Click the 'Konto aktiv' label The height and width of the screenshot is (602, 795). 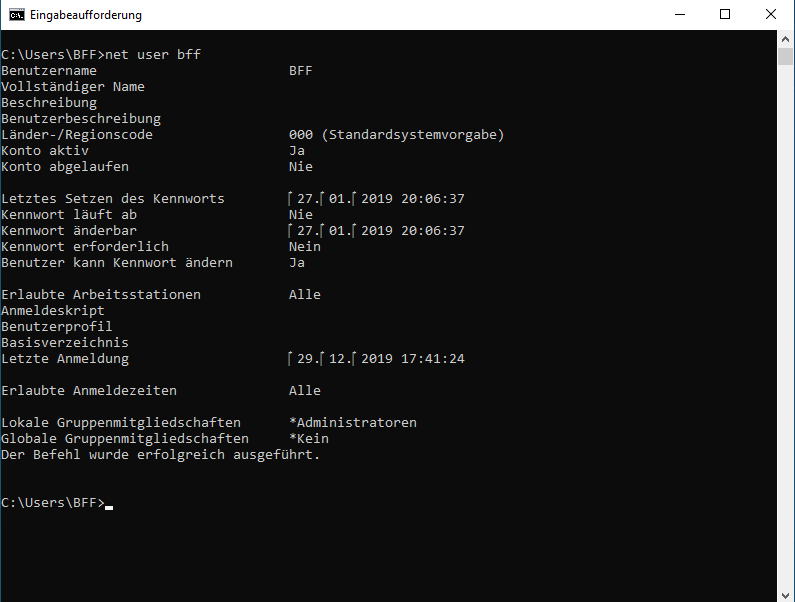coord(45,151)
